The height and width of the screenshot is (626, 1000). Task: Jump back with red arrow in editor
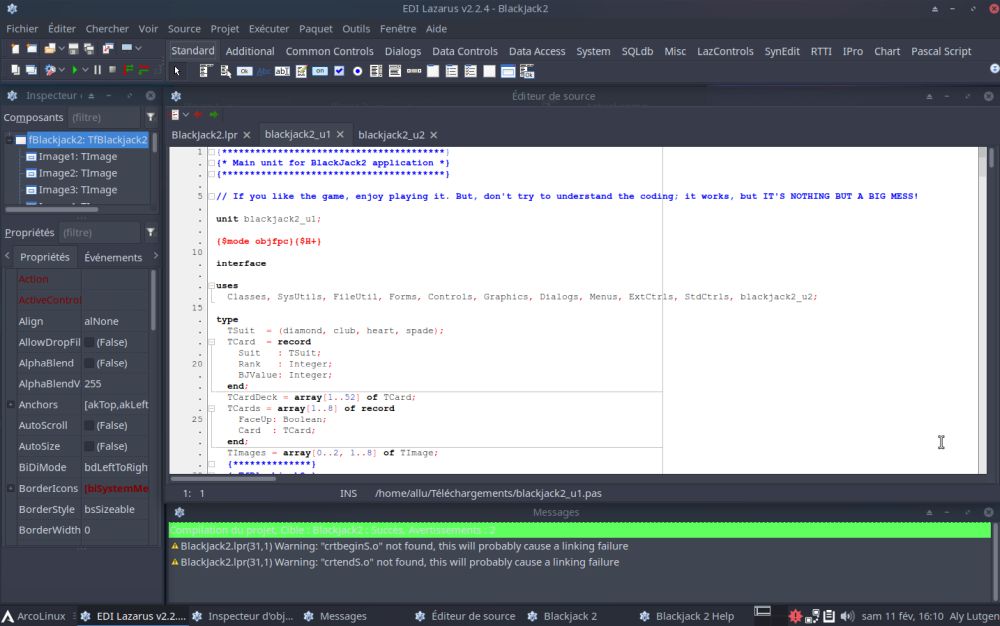pos(198,115)
